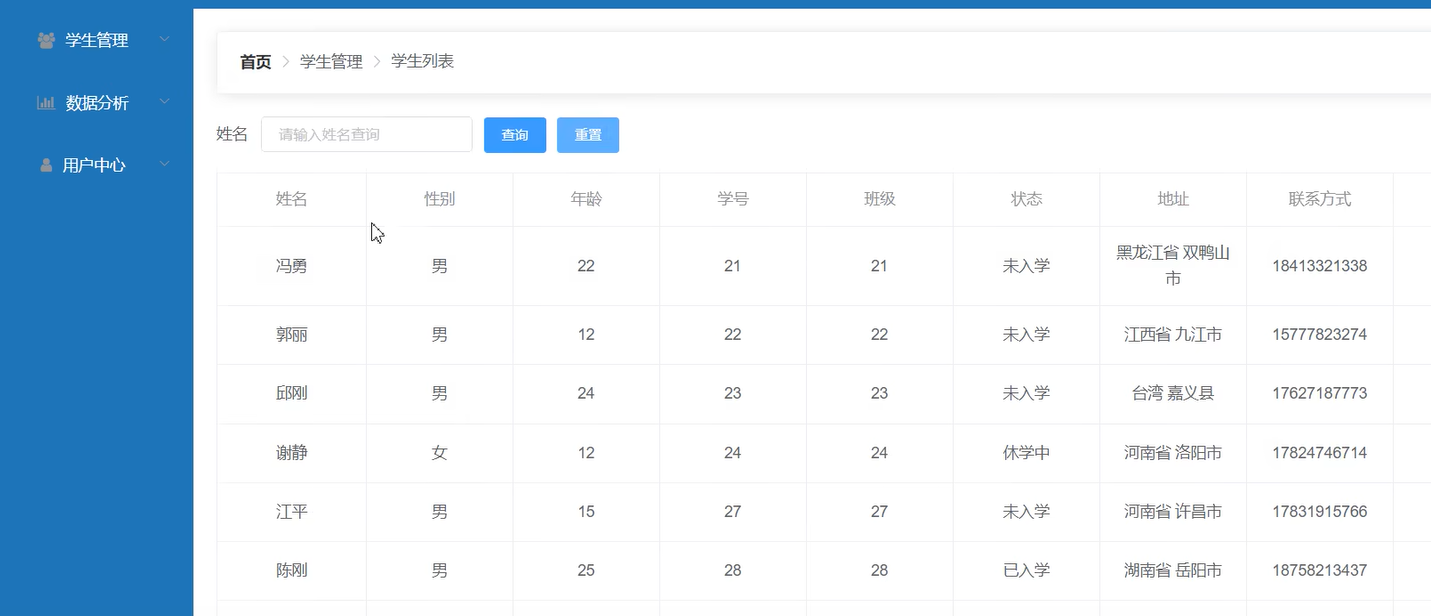1431x616 pixels.
Task: Click the 班级 column header
Action: tap(880, 199)
